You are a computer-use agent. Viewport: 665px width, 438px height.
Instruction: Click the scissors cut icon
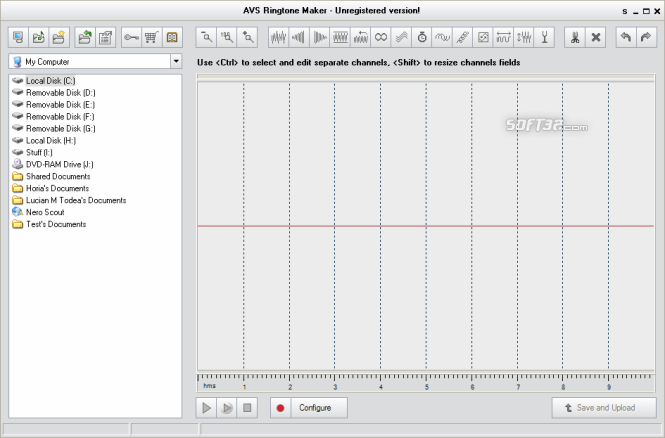(x=575, y=37)
